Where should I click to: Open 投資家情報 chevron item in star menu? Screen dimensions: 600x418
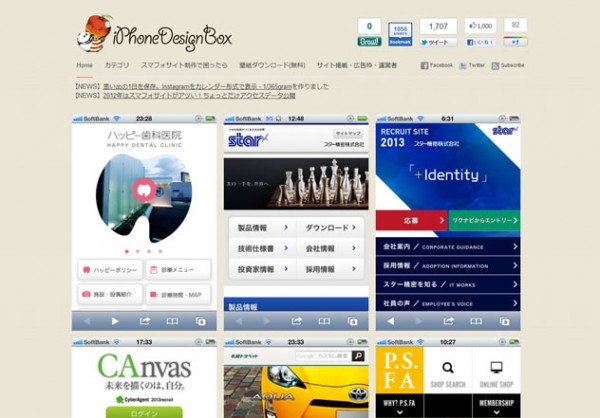coord(262,269)
